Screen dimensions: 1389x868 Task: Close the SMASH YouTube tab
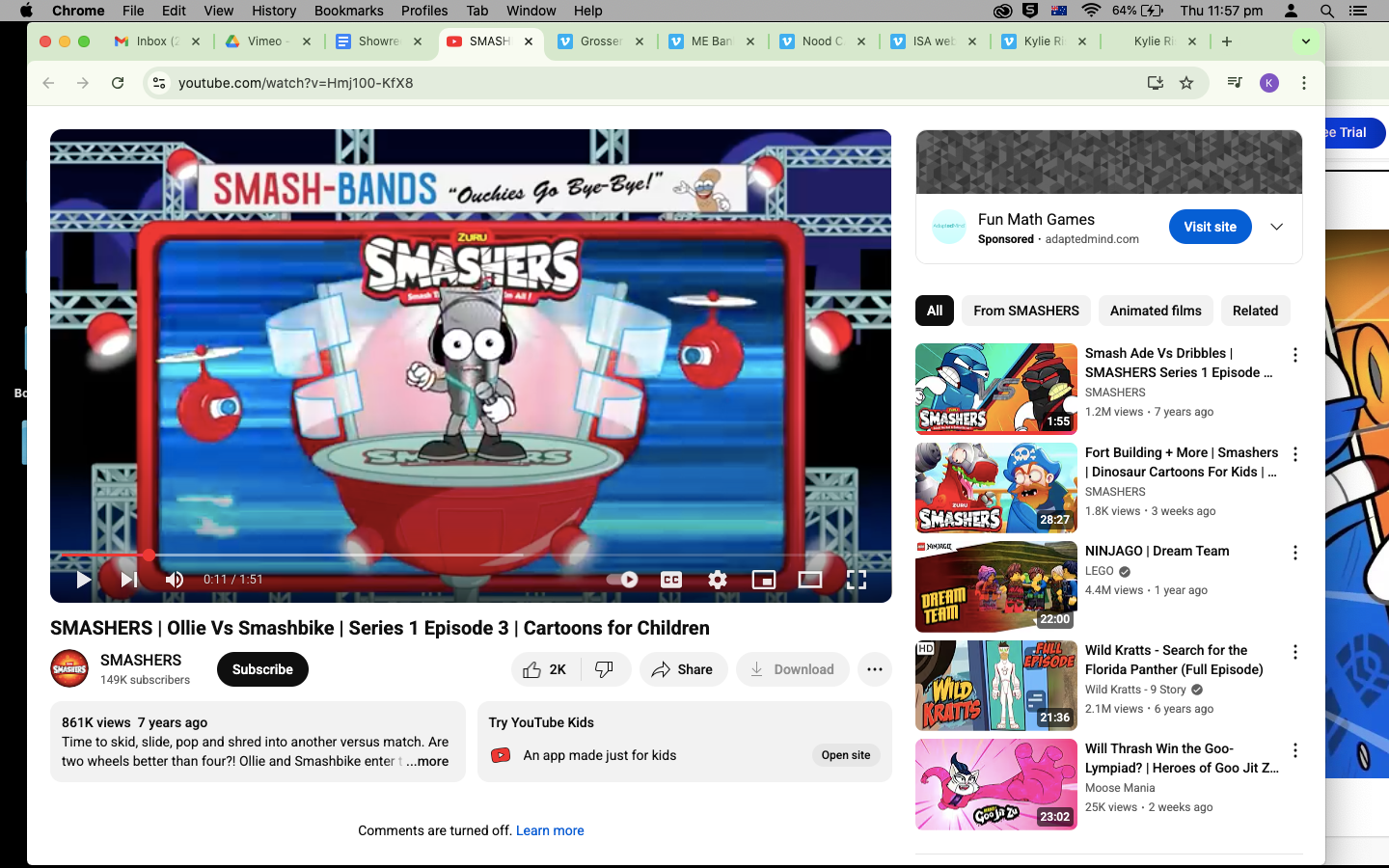pyautogui.click(x=529, y=41)
